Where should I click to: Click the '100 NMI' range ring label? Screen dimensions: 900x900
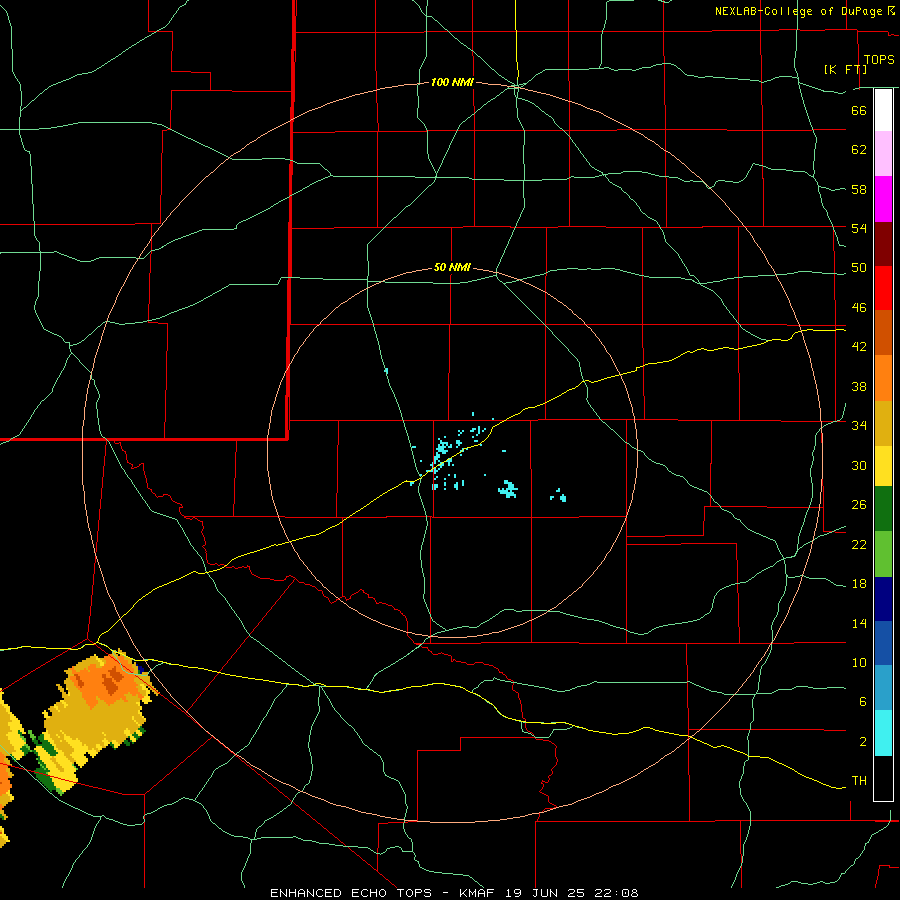452,83
